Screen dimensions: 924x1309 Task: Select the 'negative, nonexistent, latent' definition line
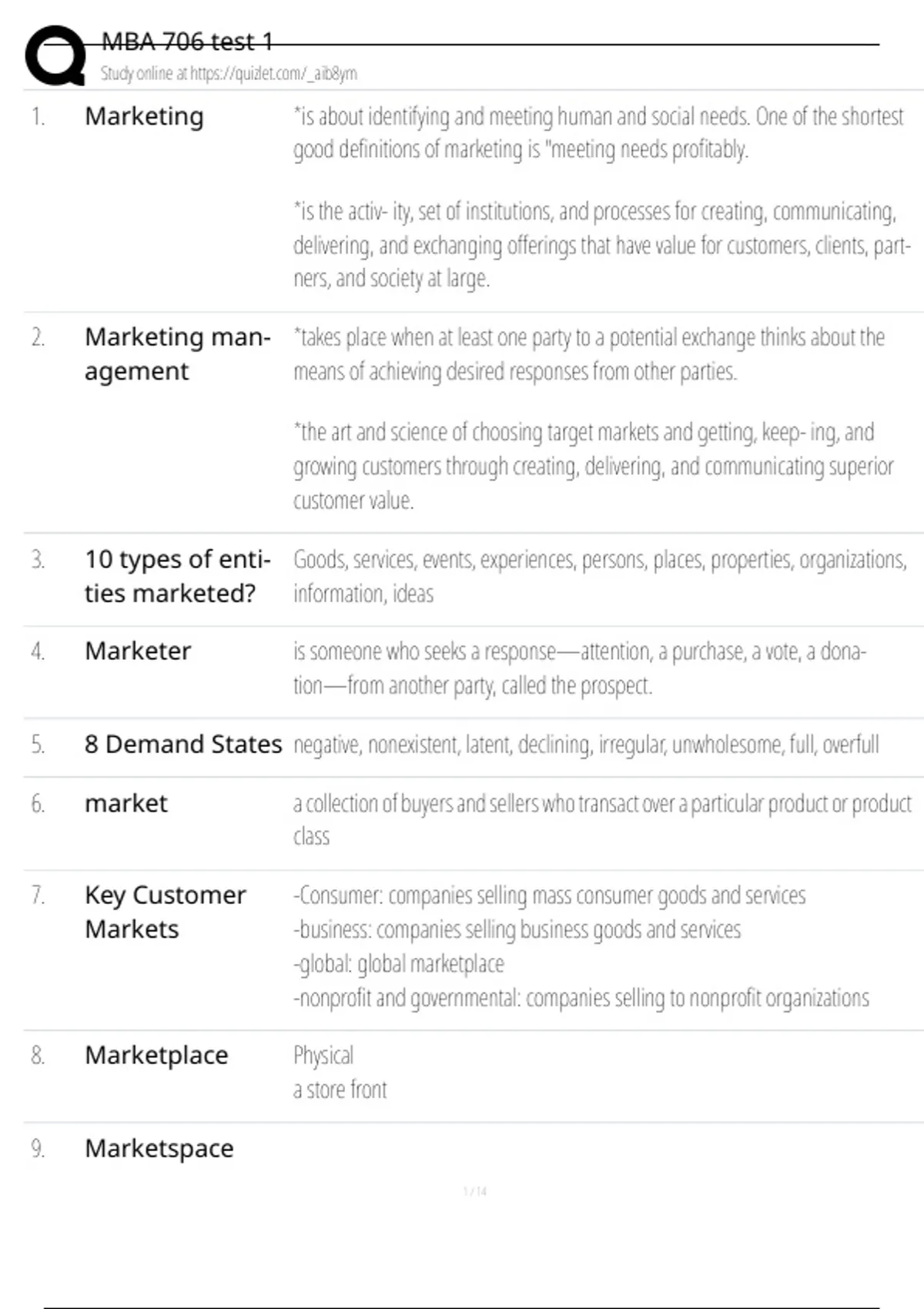pyautogui.click(x=586, y=745)
